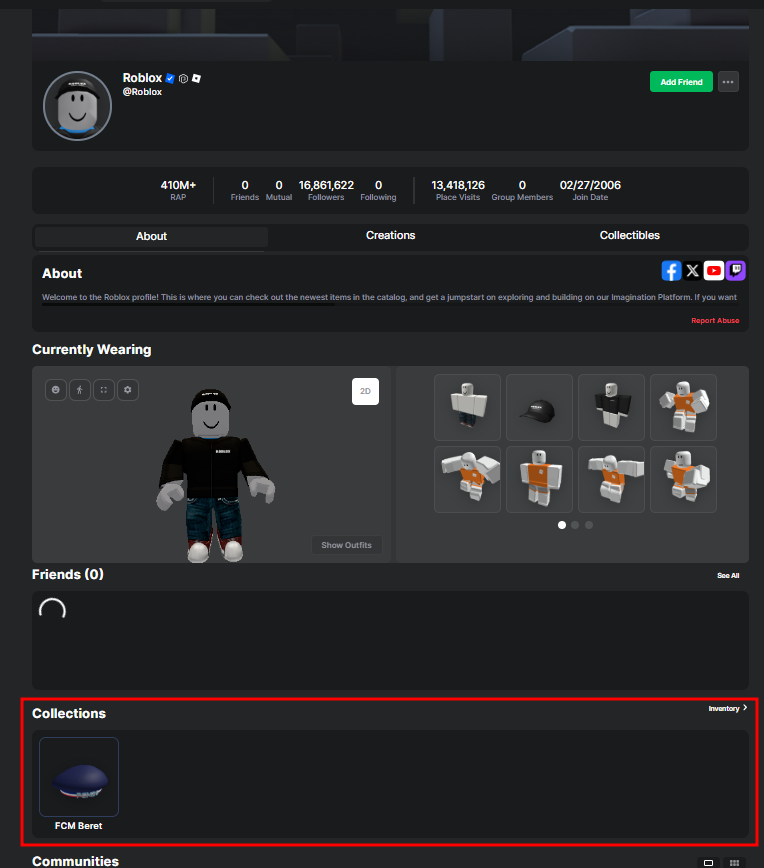The height and width of the screenshot is (868, 764).
Task: Open the round profile avatar picture
Action: pos(78,106)
